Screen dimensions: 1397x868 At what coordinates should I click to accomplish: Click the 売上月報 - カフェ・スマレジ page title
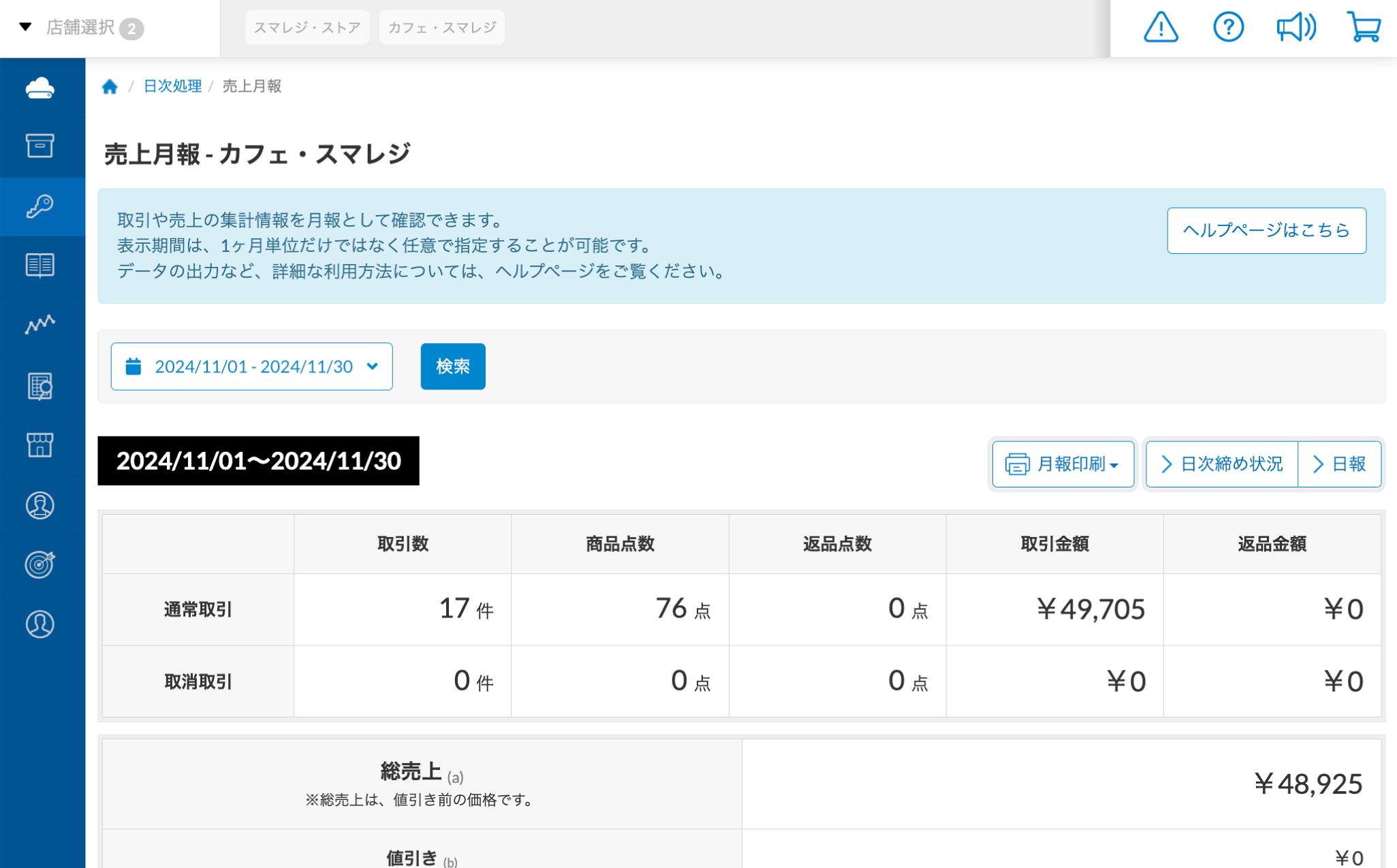click(257, 154)
